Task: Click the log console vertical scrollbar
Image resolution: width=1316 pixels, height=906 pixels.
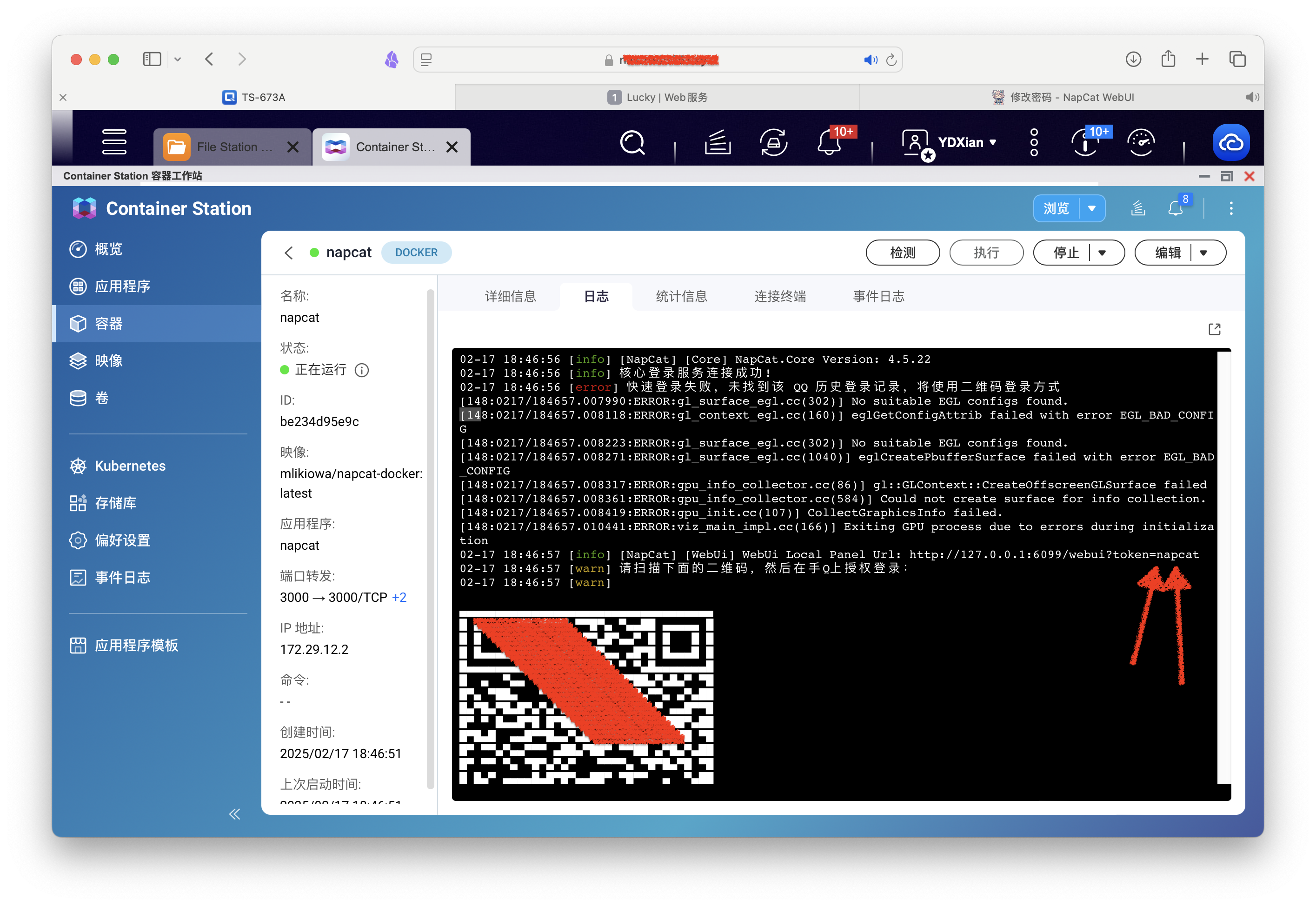Action: pyautogui.click(x=1223, y=568)
